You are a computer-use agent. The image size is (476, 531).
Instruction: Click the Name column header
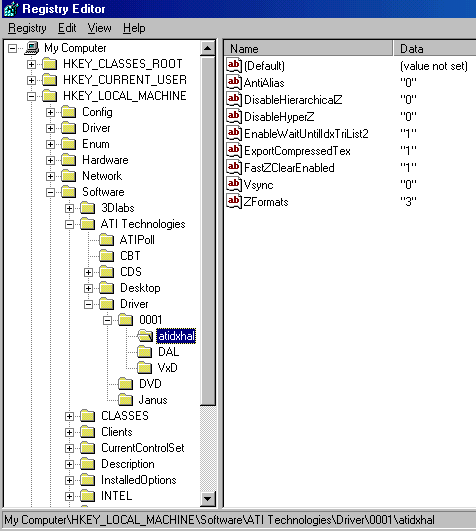click(308, 48)
